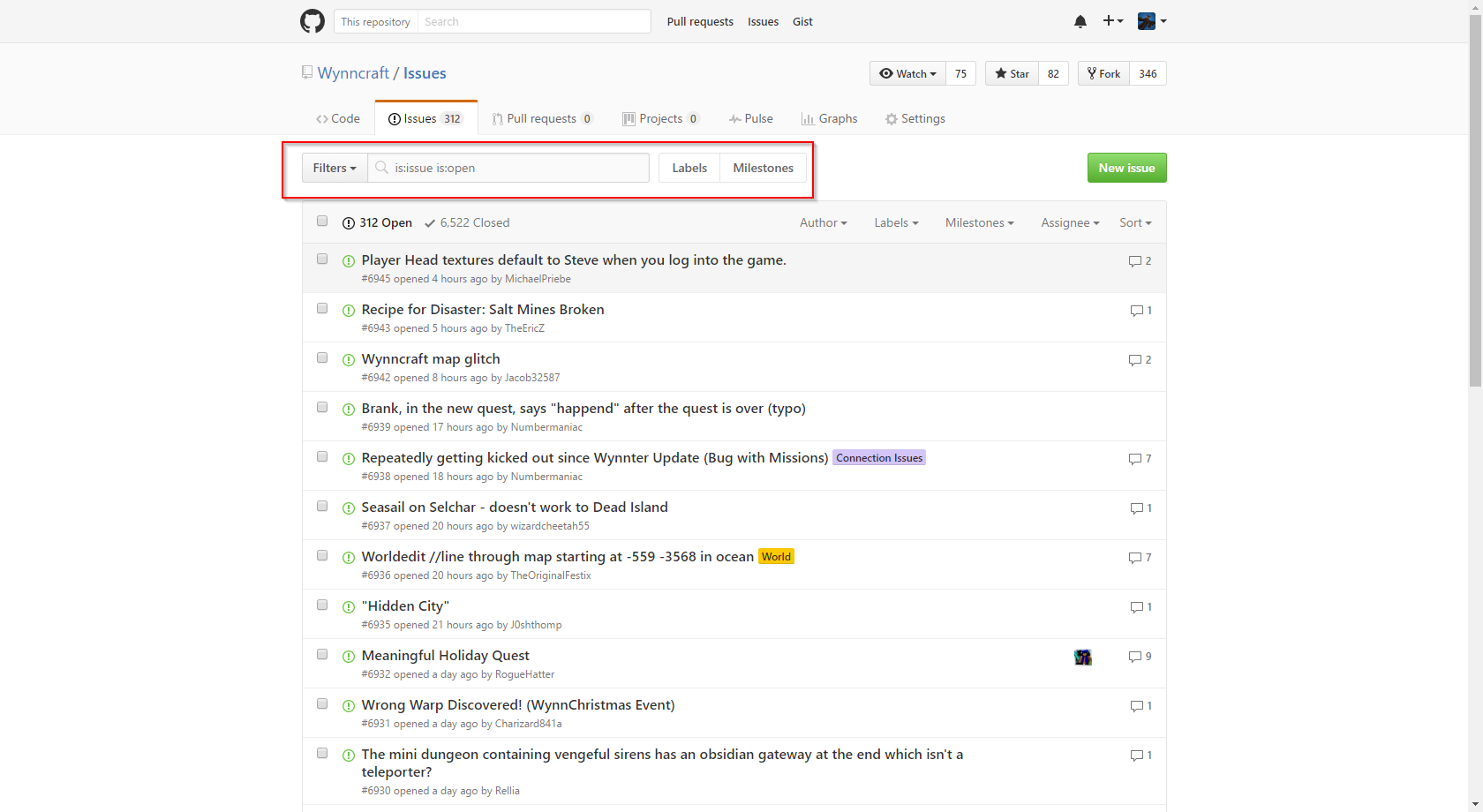Click comment icon on Recipe for Disaster issue
1483x812 pixels.
click(1137, 311)
